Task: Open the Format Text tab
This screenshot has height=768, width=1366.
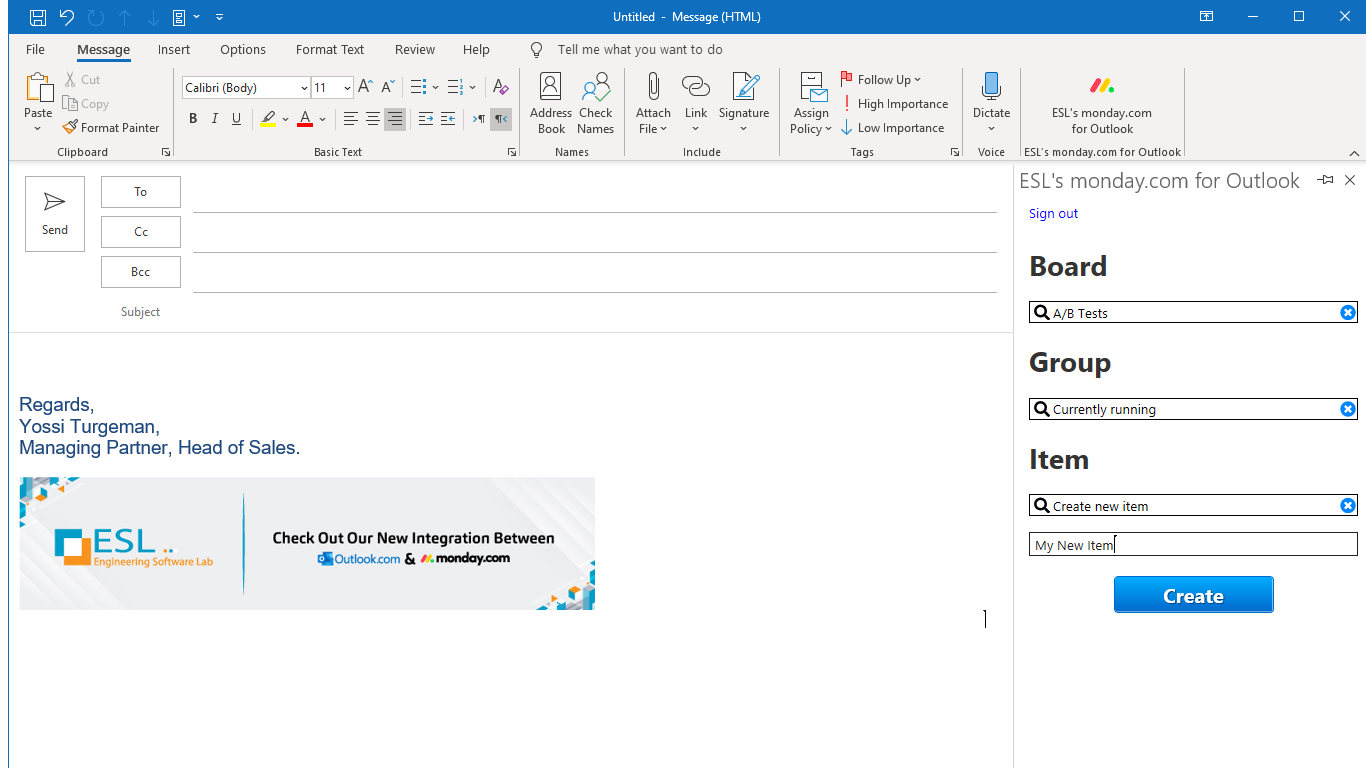Action: coord(330,49)
